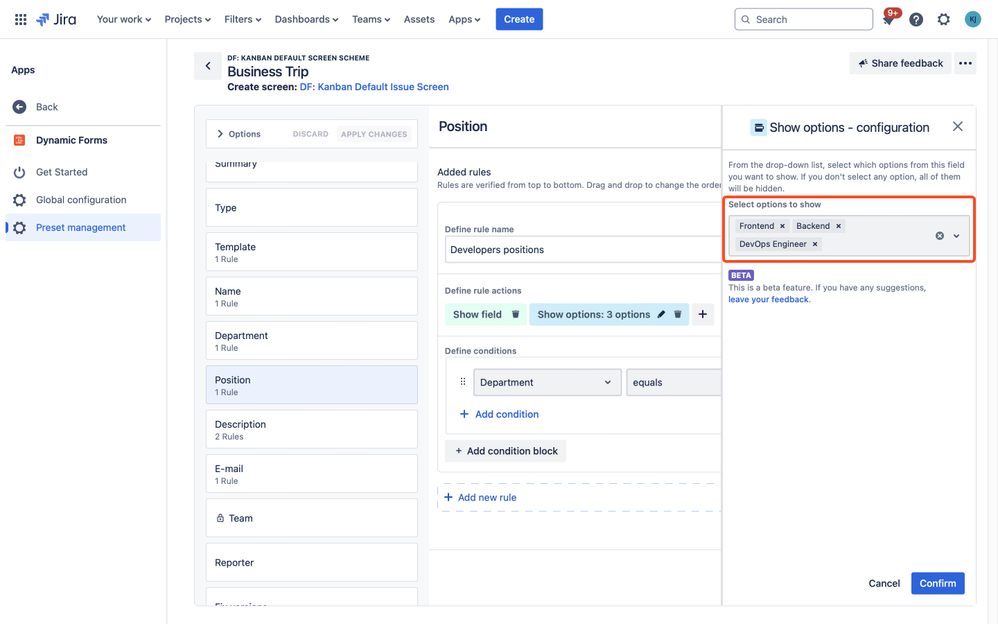Image resolution: width=998 pixels, height=624 pixels.
Task: Click the Create button
Action: [519, 19]
